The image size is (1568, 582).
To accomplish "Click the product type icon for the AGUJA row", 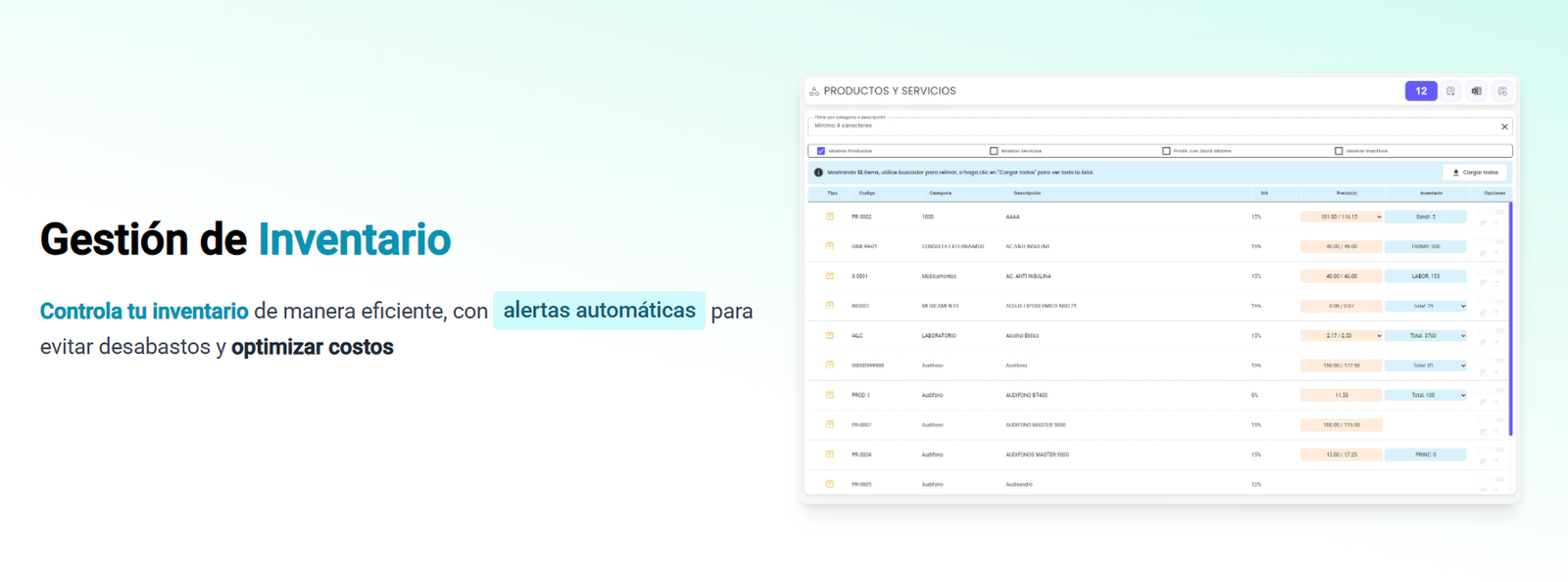I will pyautogui.click(x=830, y=306).
